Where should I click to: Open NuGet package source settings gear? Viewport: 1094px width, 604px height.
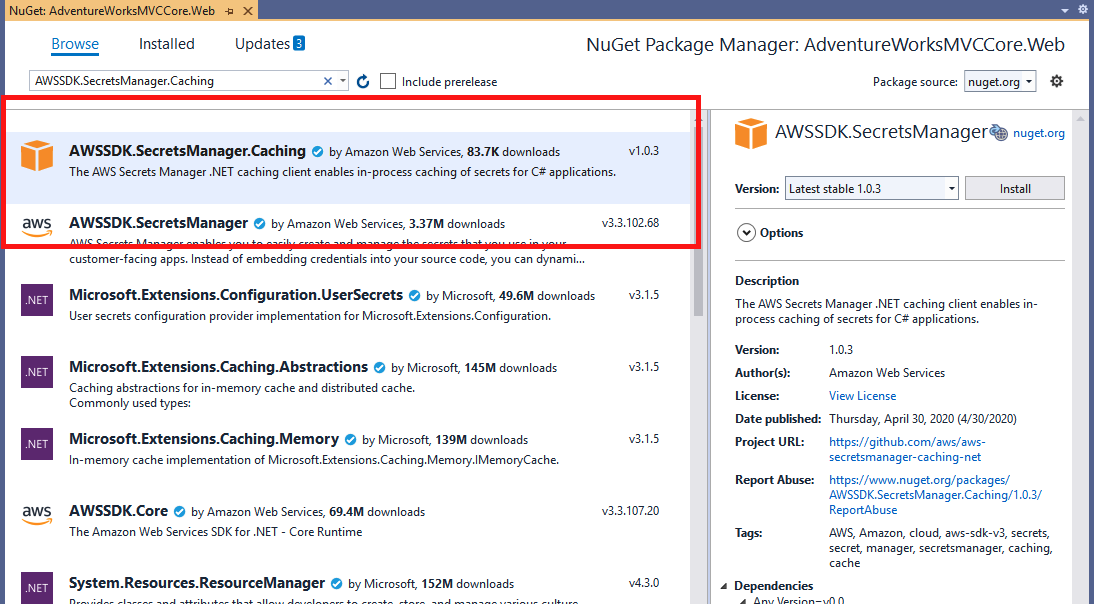coord(1057,81)
